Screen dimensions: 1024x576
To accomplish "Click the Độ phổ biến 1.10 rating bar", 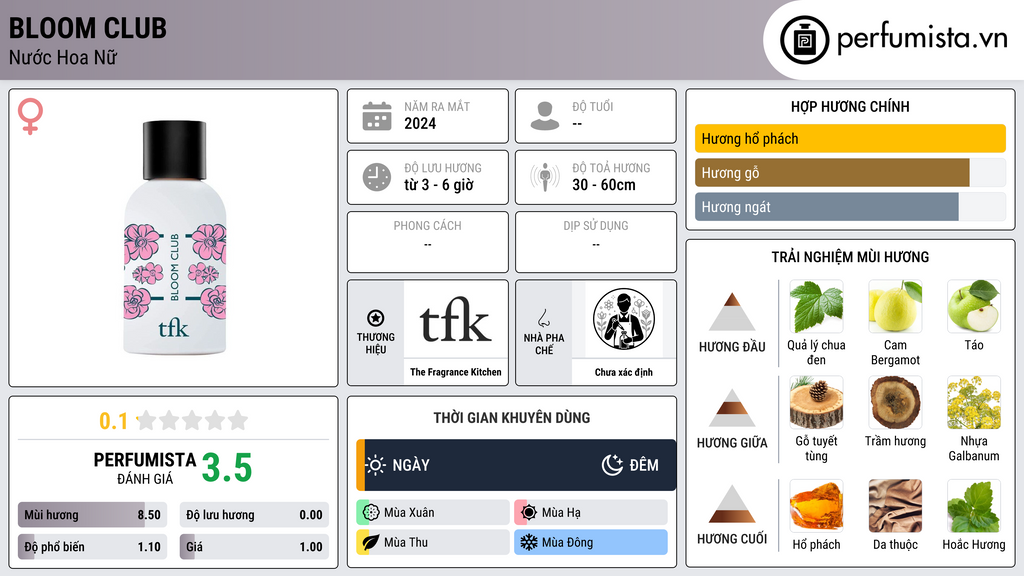I will click(92, 547).
